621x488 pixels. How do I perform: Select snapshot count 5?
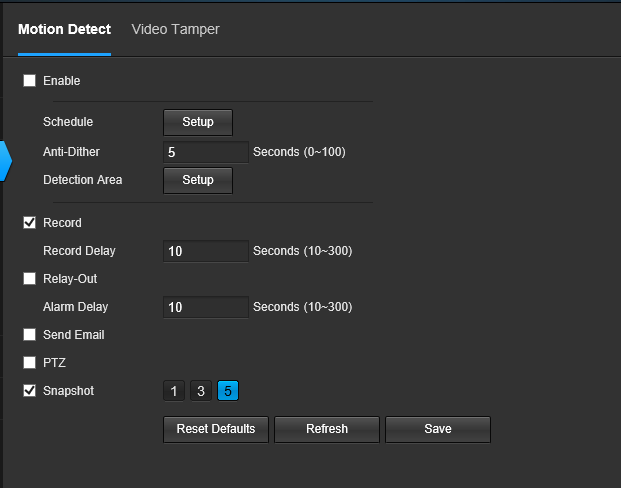[x=228, y=391]
